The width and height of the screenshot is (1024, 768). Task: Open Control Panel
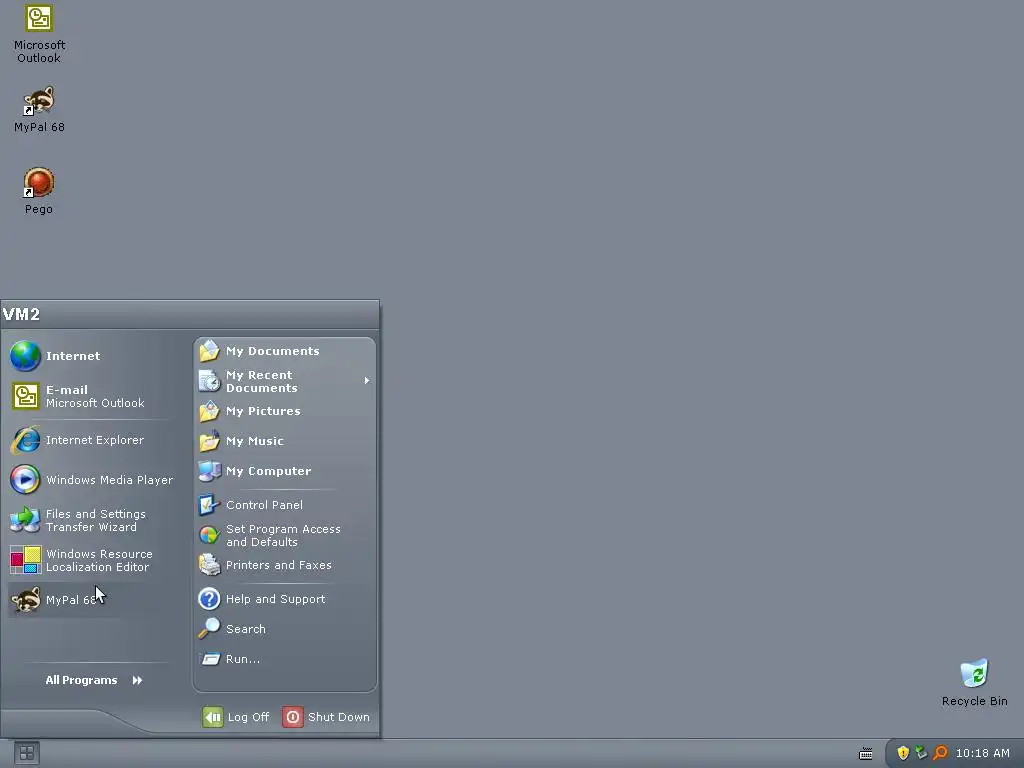(284, 505)
